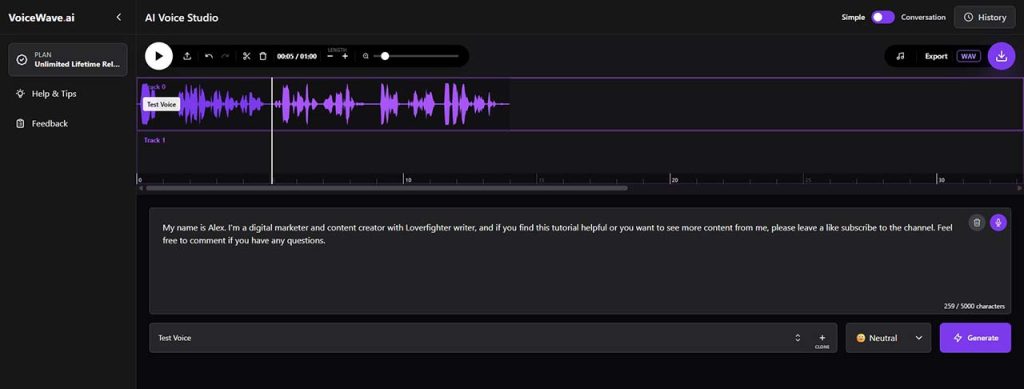Adjust the timeline zoom slider

(385, 56)
